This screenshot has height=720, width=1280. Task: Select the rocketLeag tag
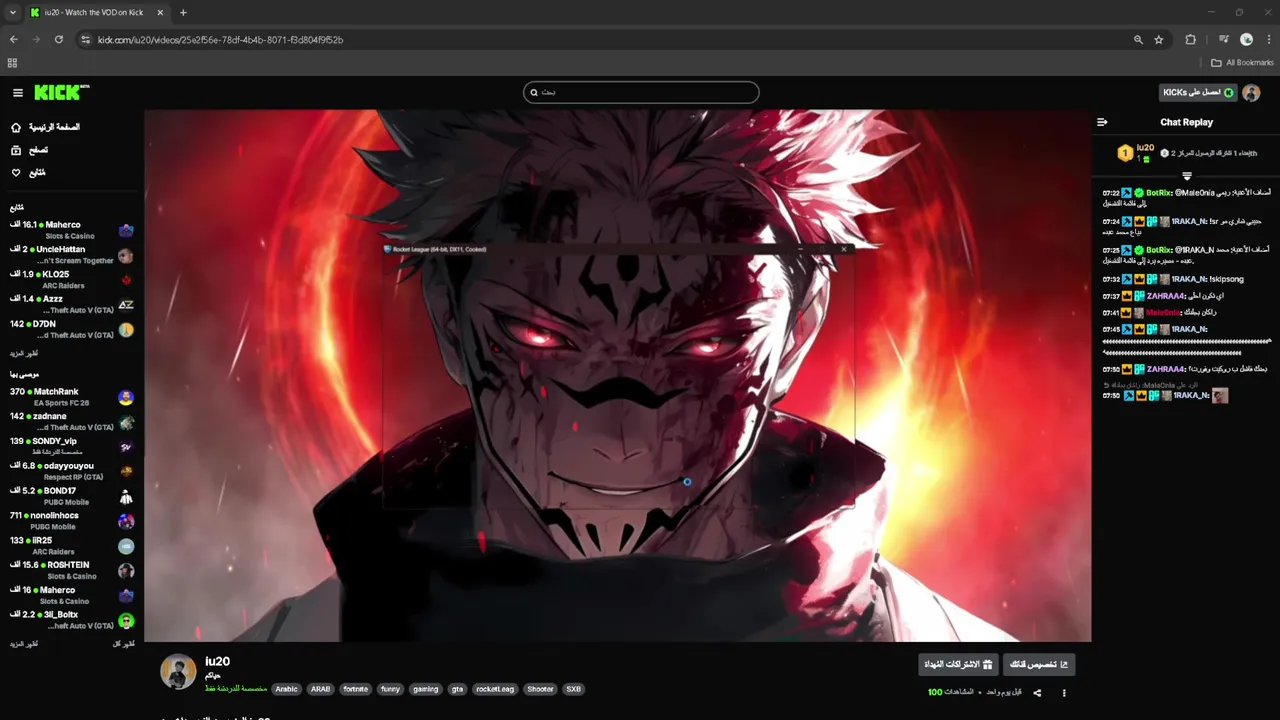click(495, 689)
